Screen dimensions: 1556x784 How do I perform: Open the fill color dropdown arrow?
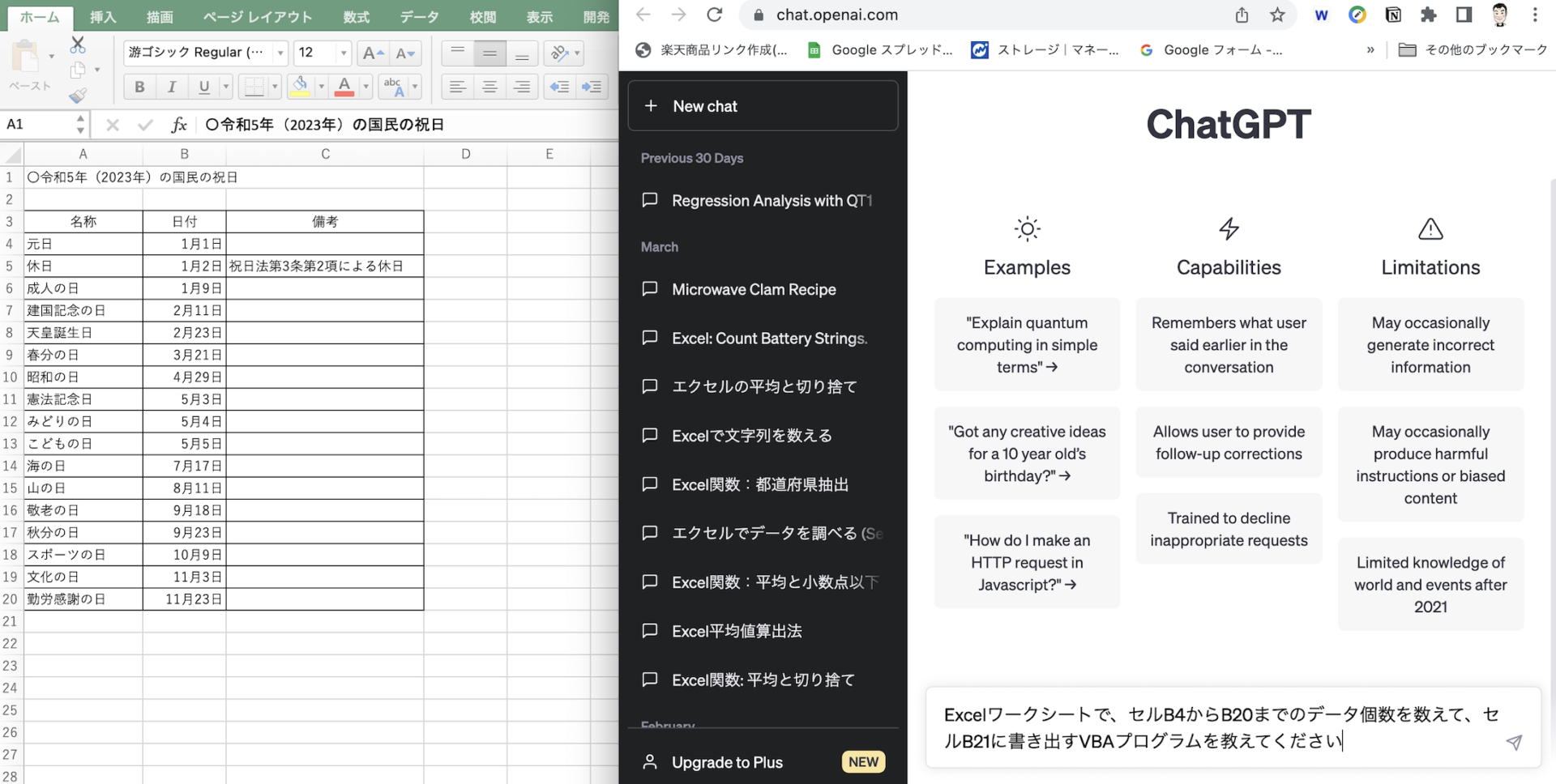coord(321,87)
